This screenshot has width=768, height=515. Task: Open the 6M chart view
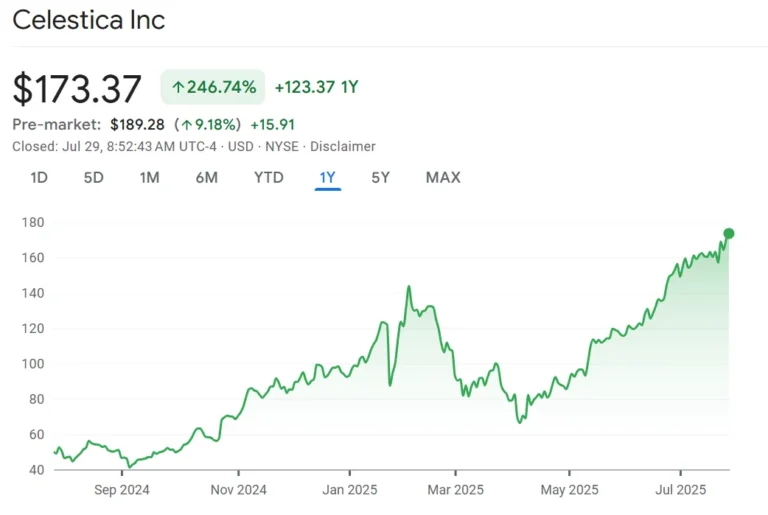pos(207,177)
